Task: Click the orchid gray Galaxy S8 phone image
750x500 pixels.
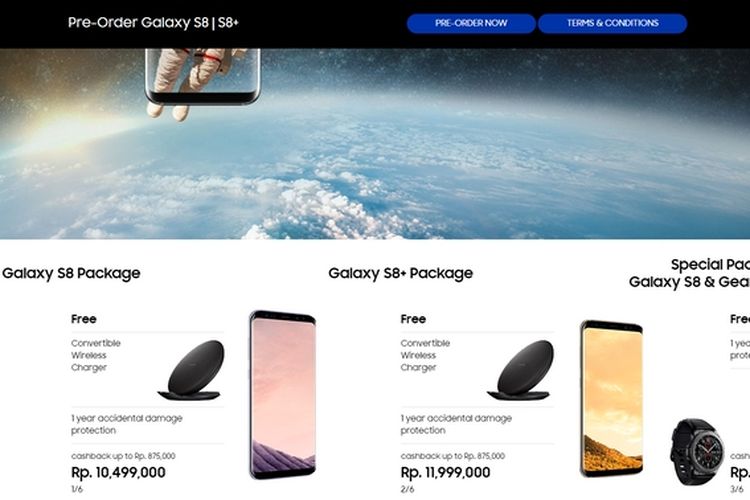Action: (x=282, y=395)
